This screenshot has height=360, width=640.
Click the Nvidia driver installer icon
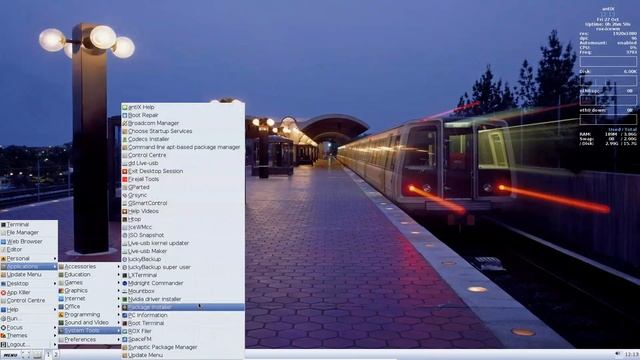click(125, 299)
